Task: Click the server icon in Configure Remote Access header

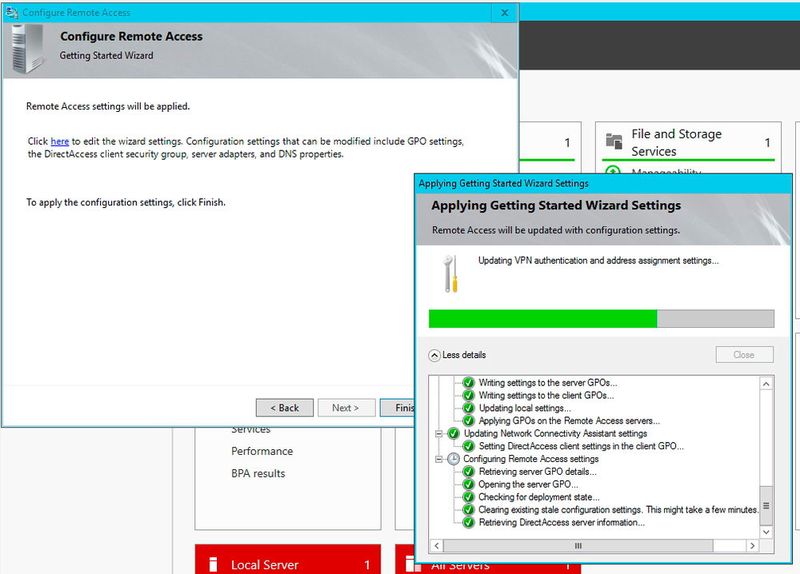Action: 28,50
